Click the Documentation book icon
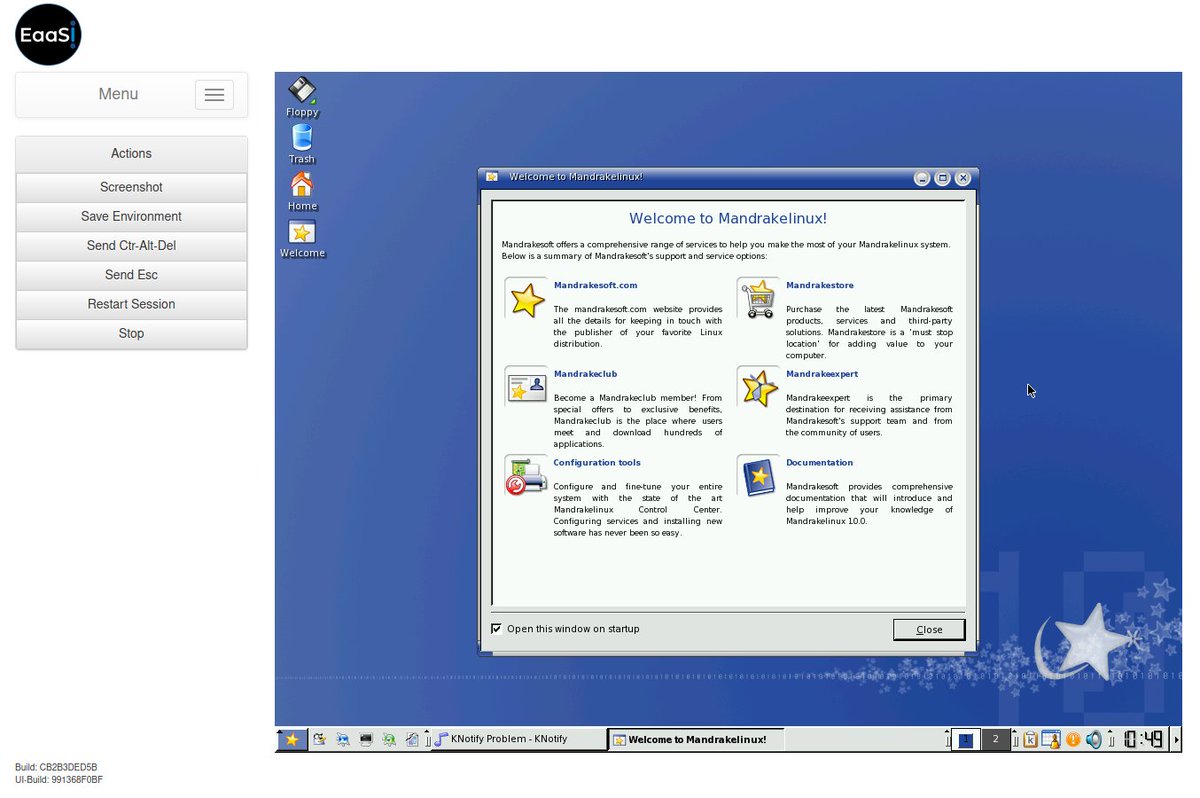 click(x=759, y=476)
